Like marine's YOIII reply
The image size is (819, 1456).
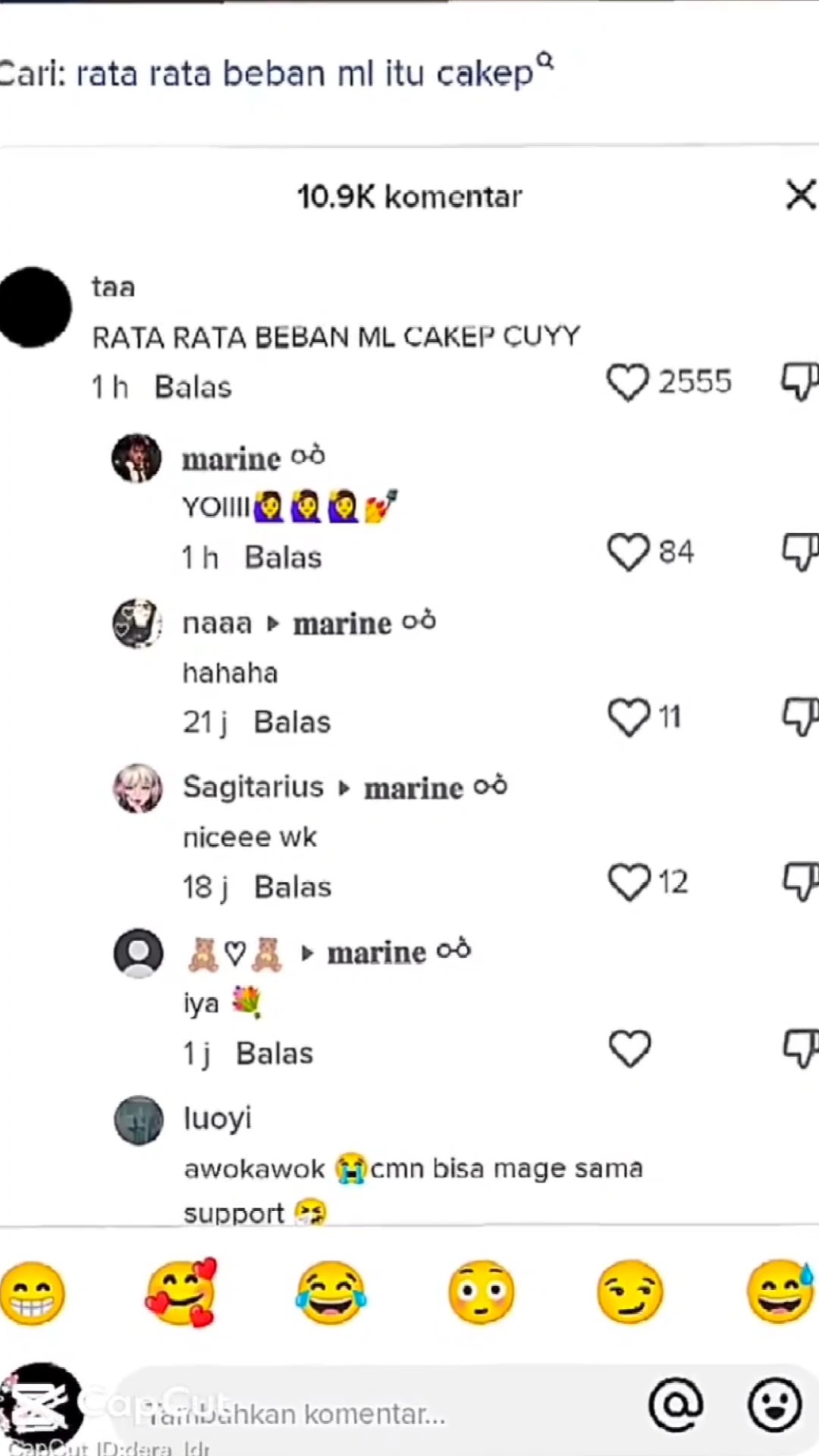point(628,552)
